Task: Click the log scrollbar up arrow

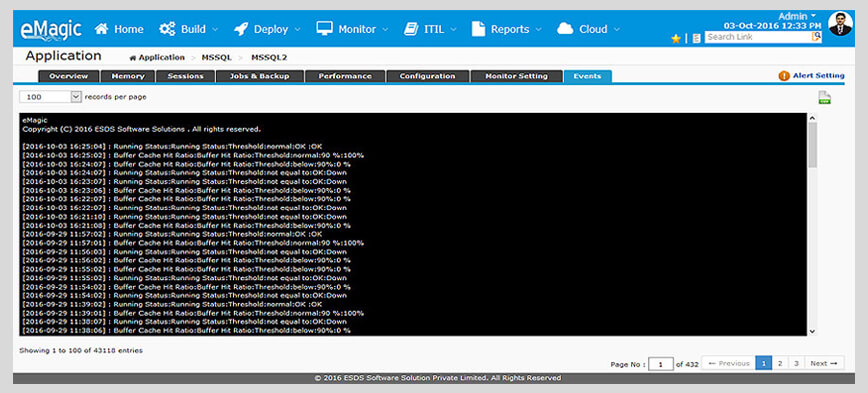Action: pos(812,118)
